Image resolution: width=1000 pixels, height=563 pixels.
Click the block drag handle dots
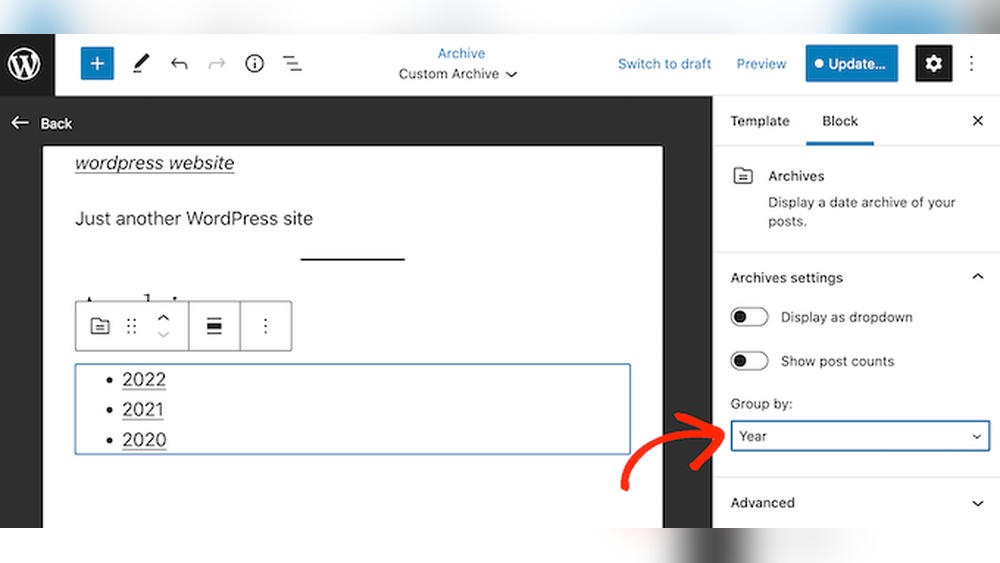(131, 326)
